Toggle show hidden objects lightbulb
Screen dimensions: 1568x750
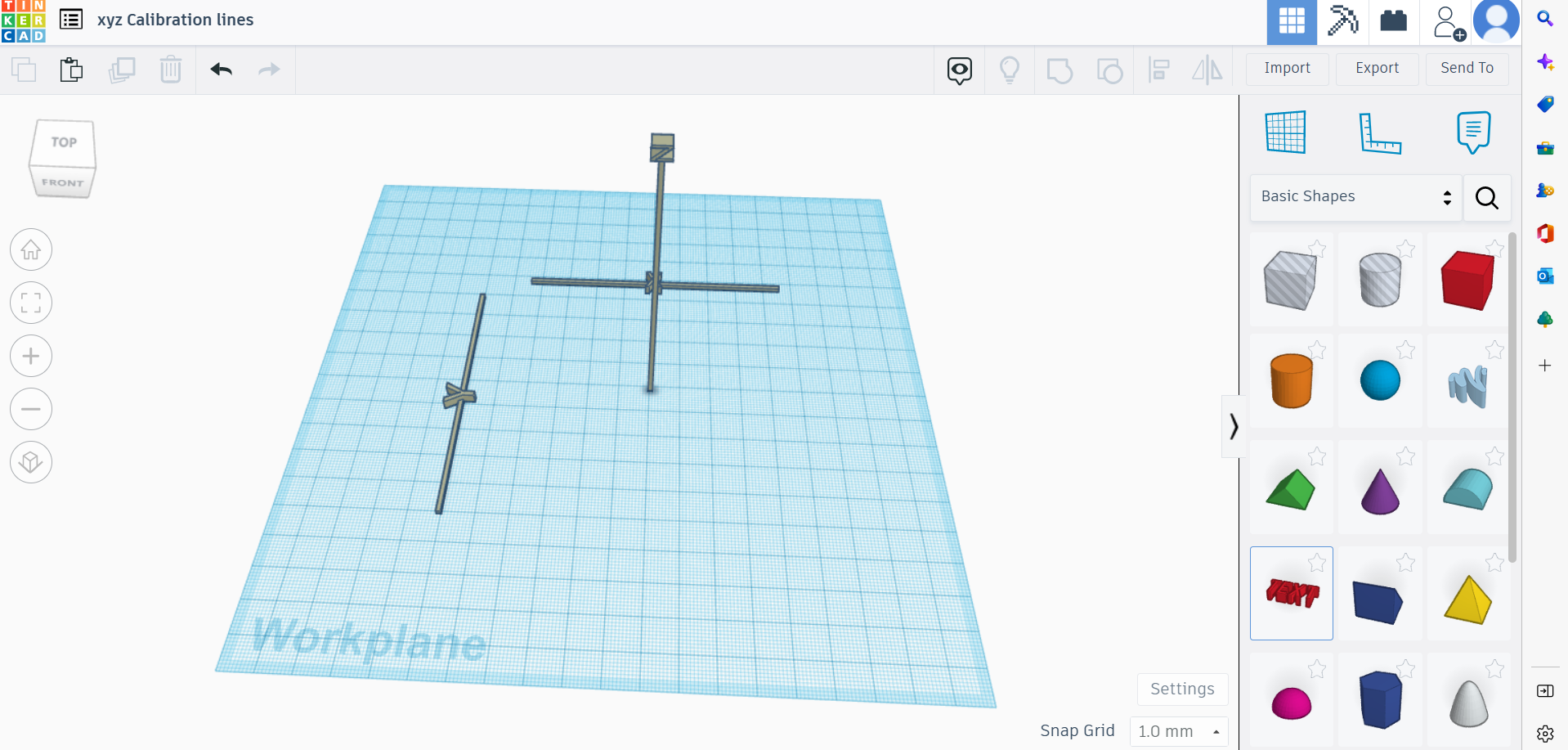(1010, 70)
